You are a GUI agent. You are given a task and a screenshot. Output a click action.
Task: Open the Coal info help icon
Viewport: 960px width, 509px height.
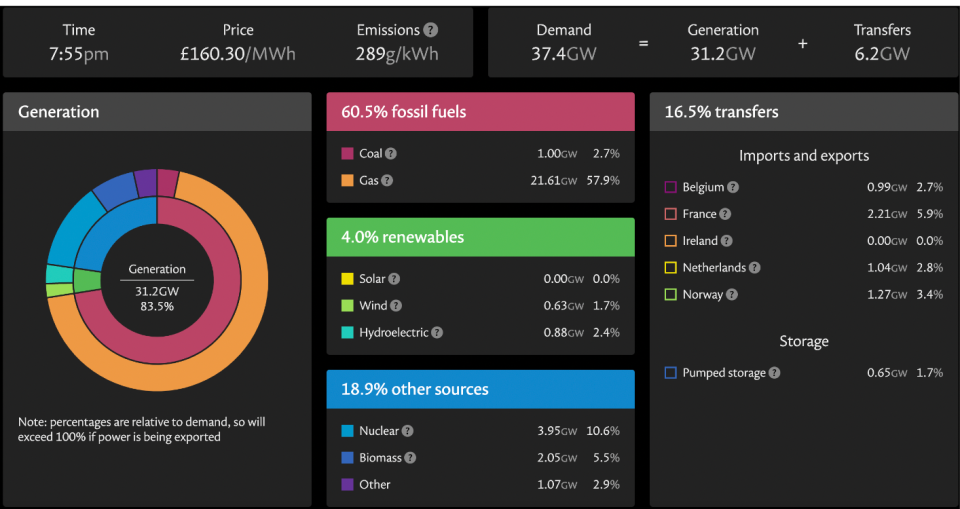coord(391,154)
